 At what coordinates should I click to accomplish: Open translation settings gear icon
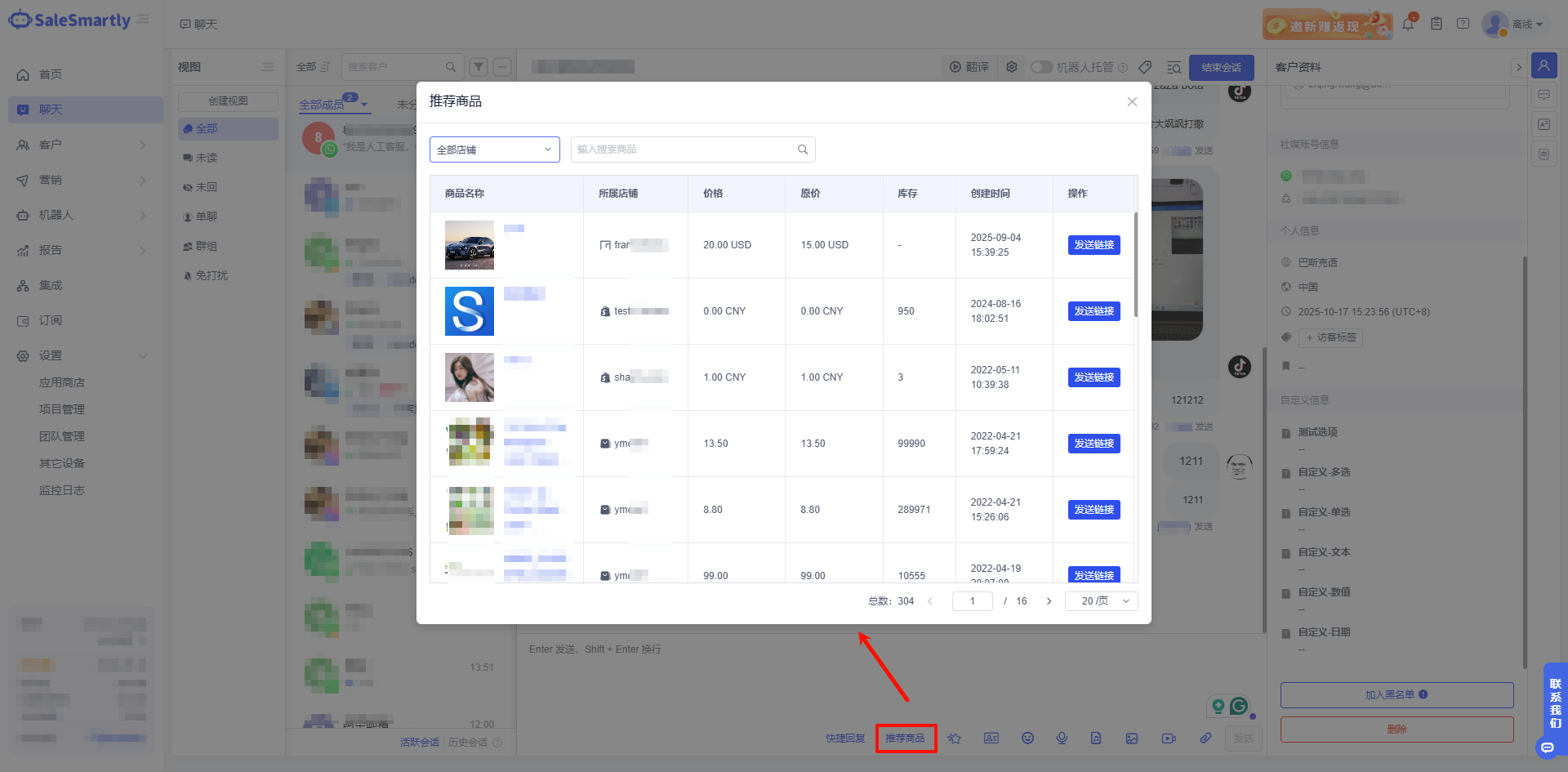pos(1012,67)
